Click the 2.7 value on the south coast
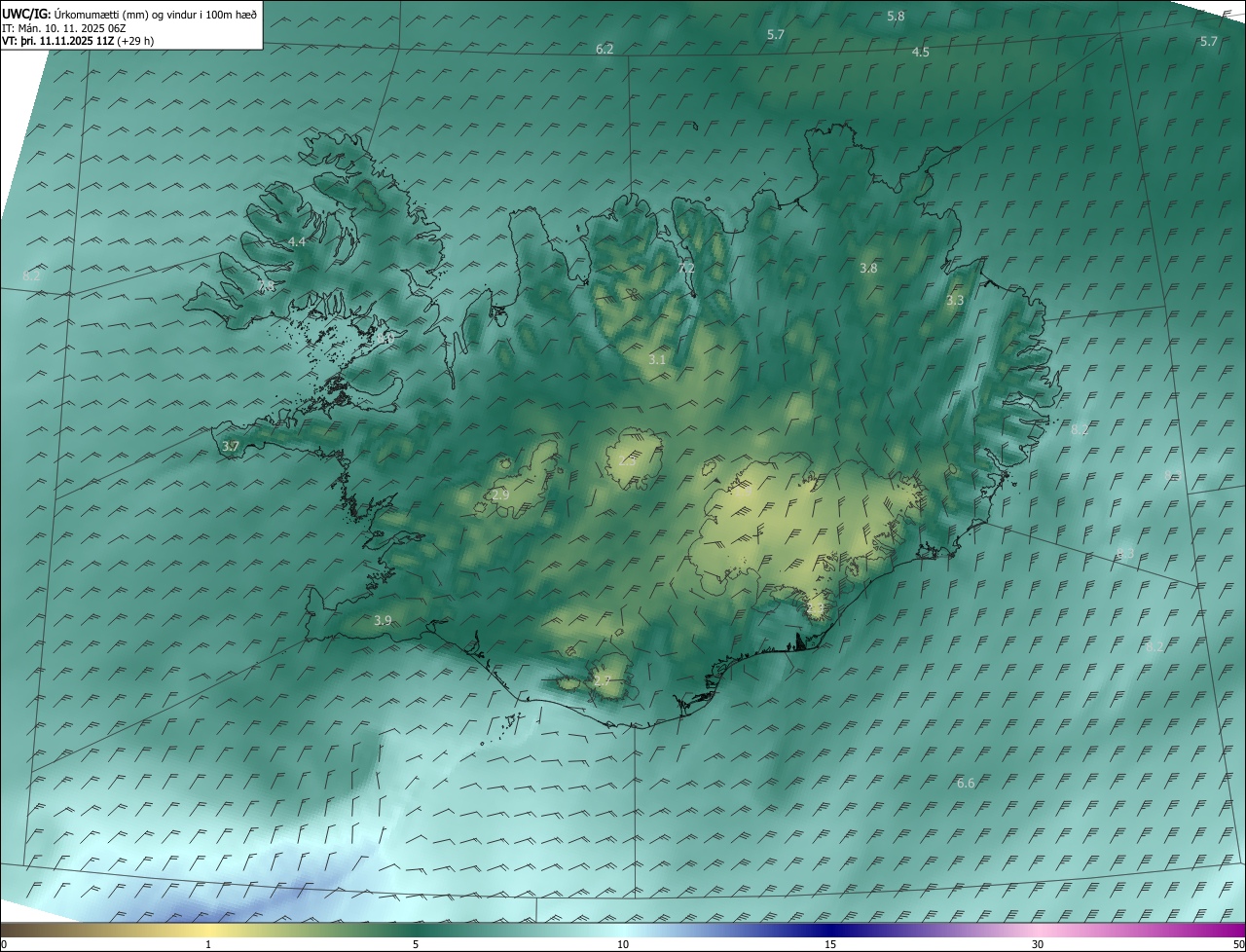 (602, 680)
